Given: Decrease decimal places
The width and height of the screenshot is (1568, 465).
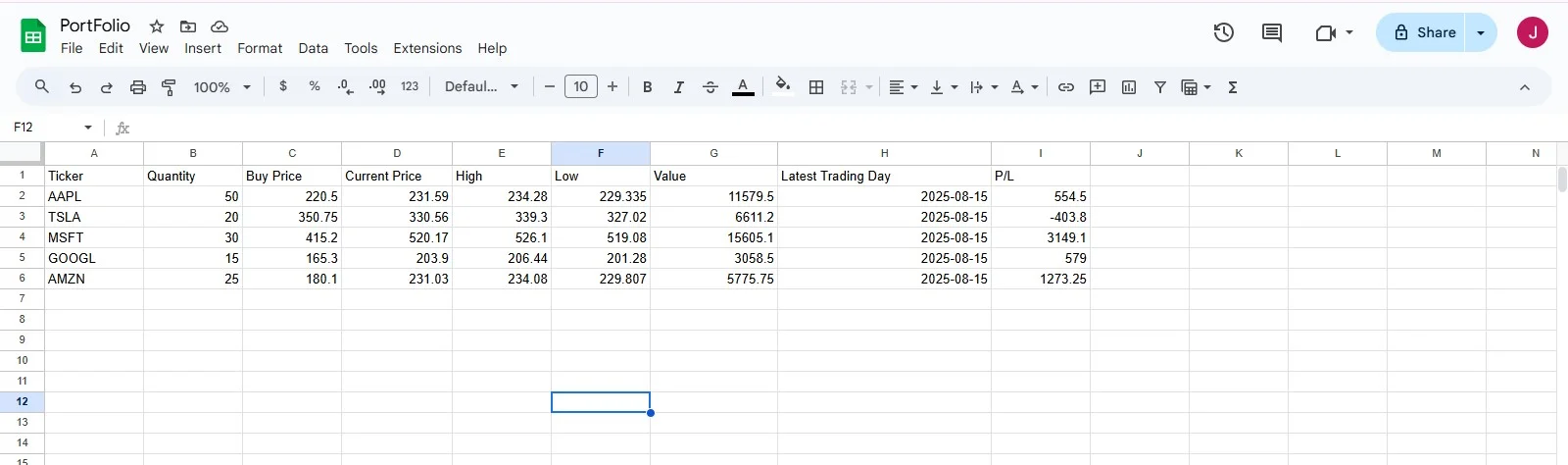Looking at the screenshot, I should coord(345,86).
